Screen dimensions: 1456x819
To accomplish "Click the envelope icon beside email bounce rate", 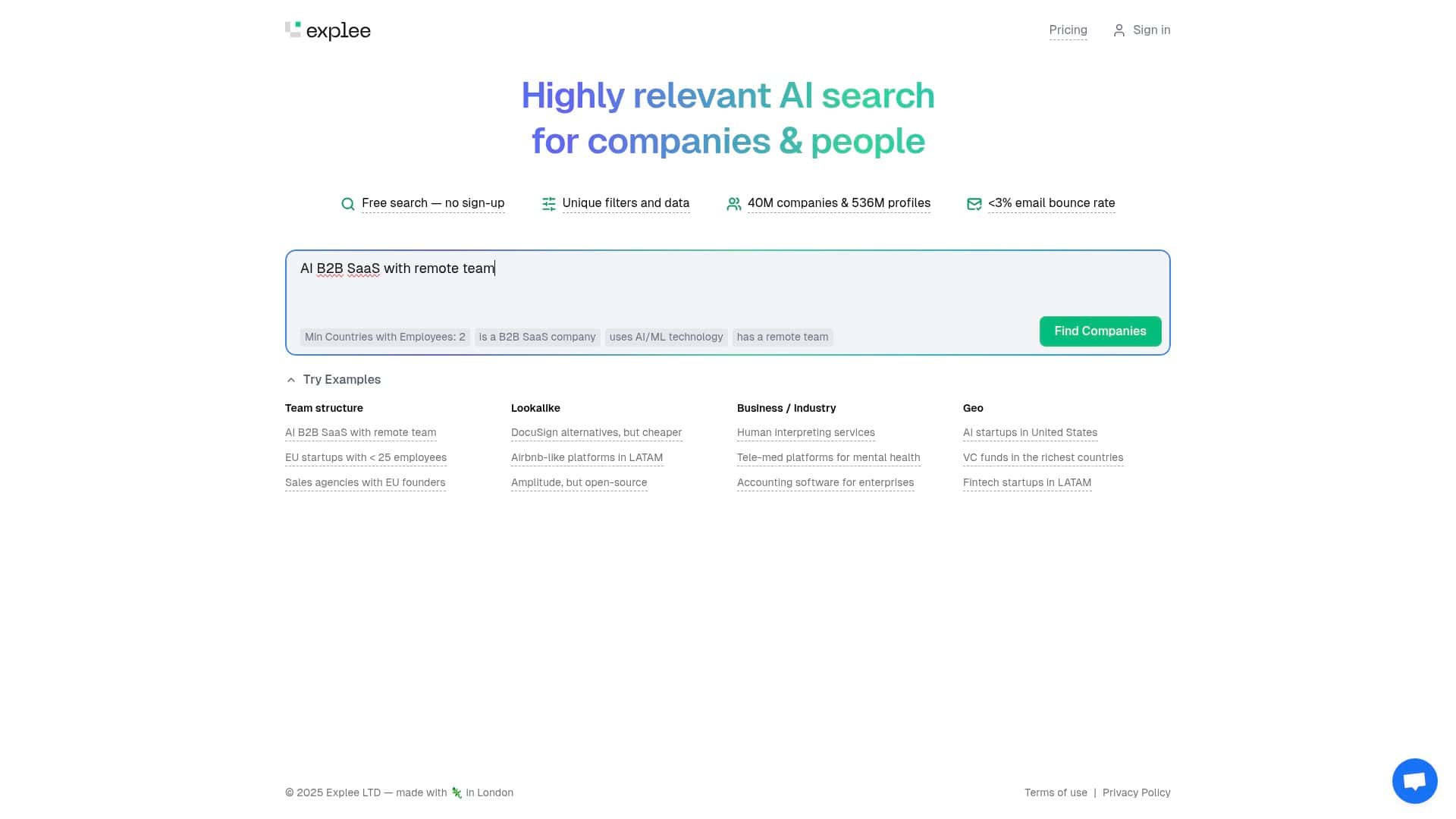I will 974,204.
